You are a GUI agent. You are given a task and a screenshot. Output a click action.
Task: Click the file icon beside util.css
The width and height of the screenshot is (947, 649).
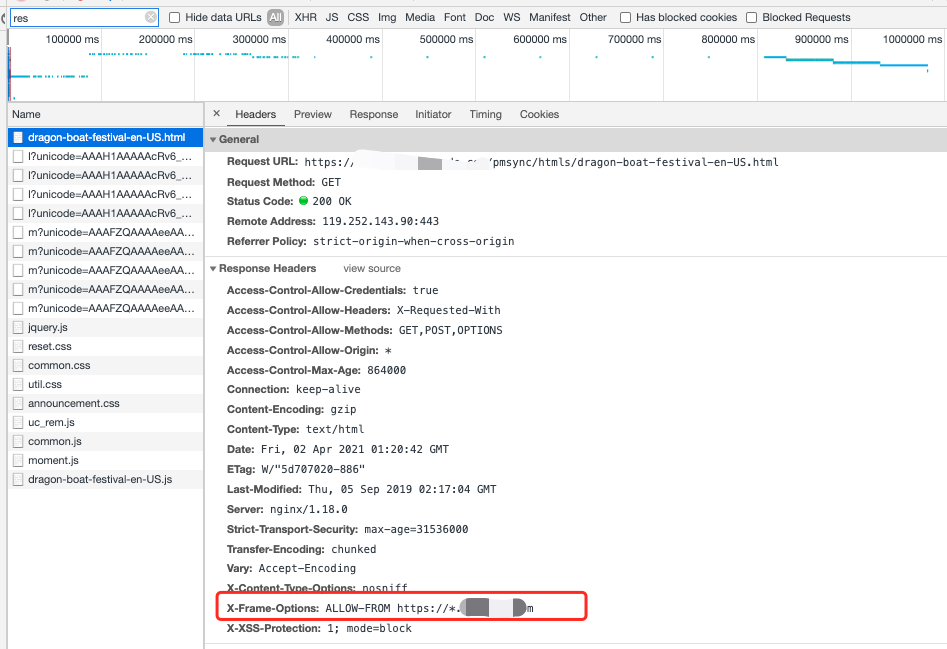pos(18,385)
